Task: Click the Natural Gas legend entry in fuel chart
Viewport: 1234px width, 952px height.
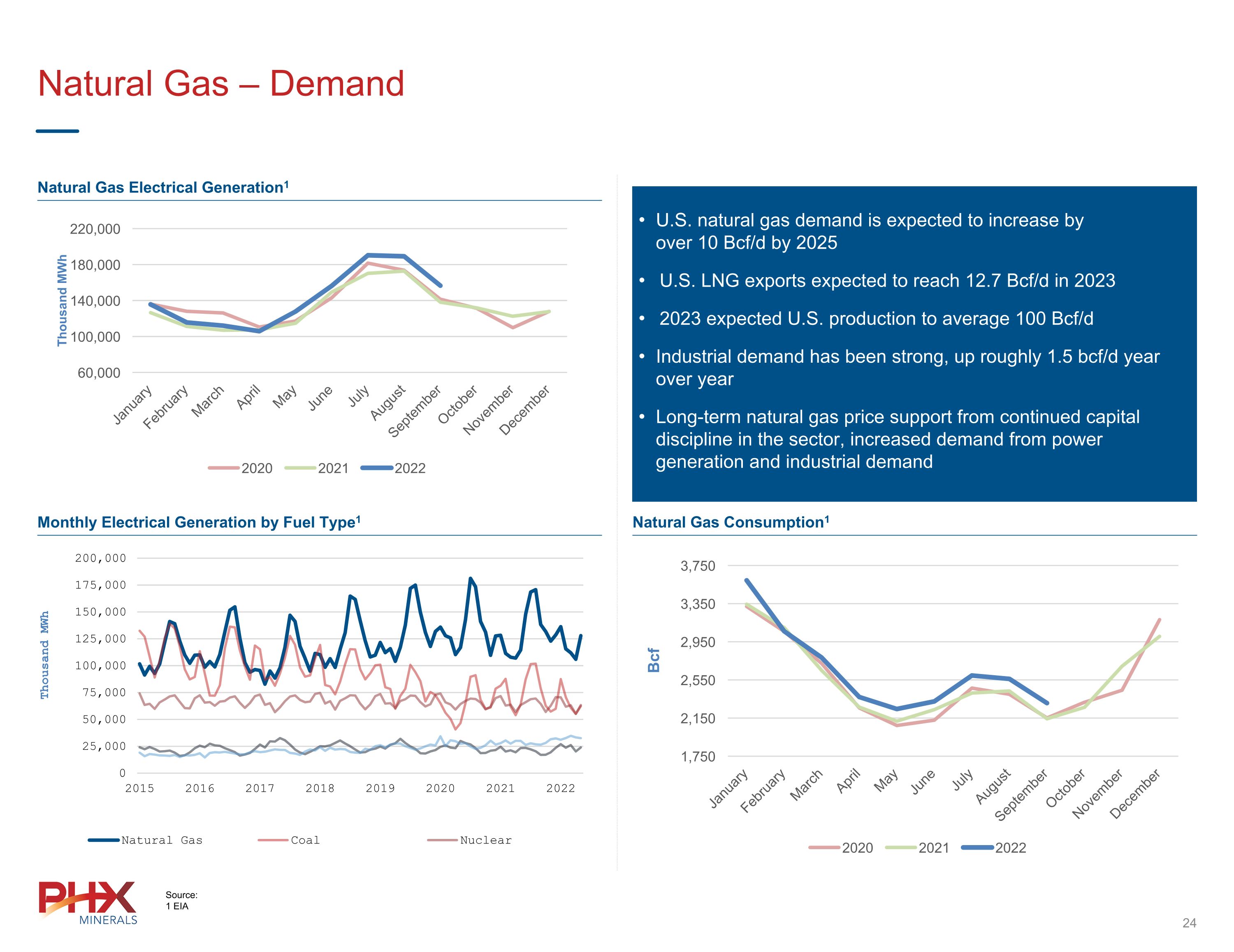Action: click(x=145, y=840)
